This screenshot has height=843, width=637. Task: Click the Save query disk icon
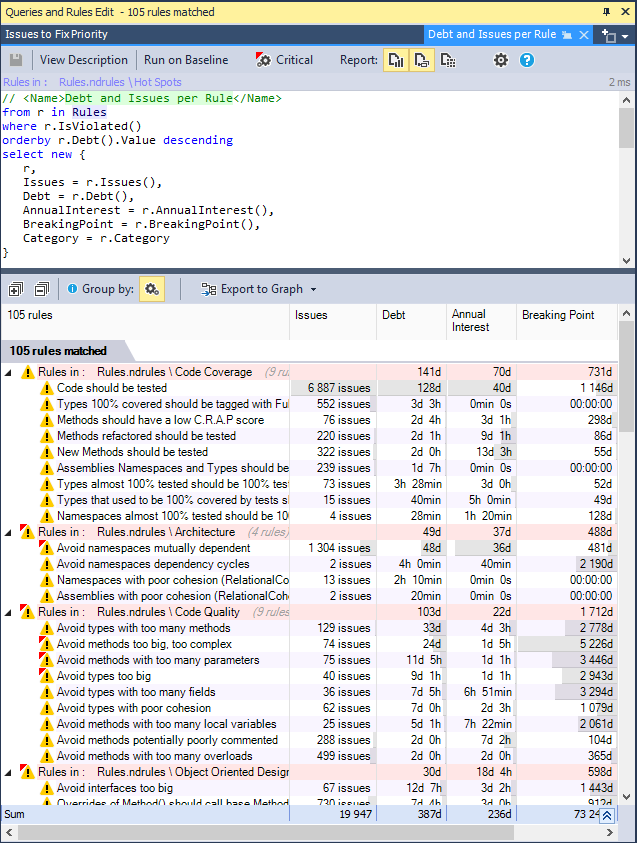[16, 60]
